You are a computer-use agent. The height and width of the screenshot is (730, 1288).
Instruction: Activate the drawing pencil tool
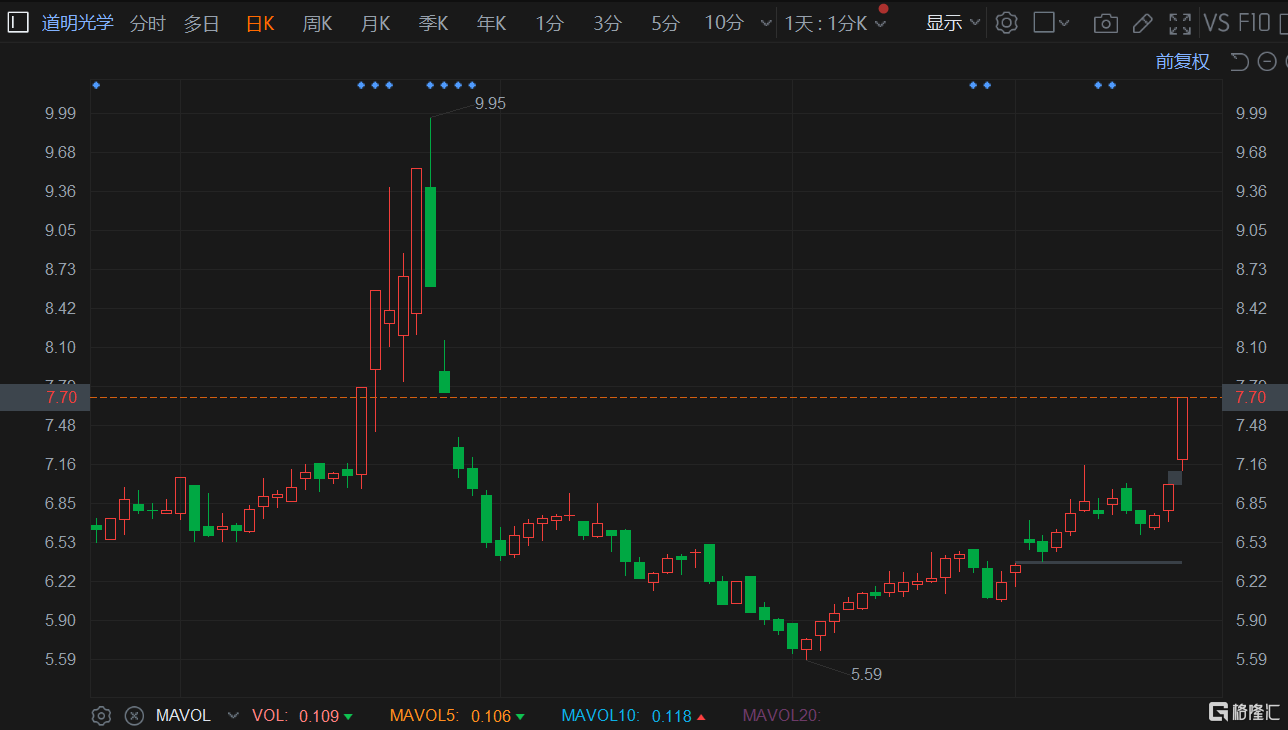(x=1142, y=23)
